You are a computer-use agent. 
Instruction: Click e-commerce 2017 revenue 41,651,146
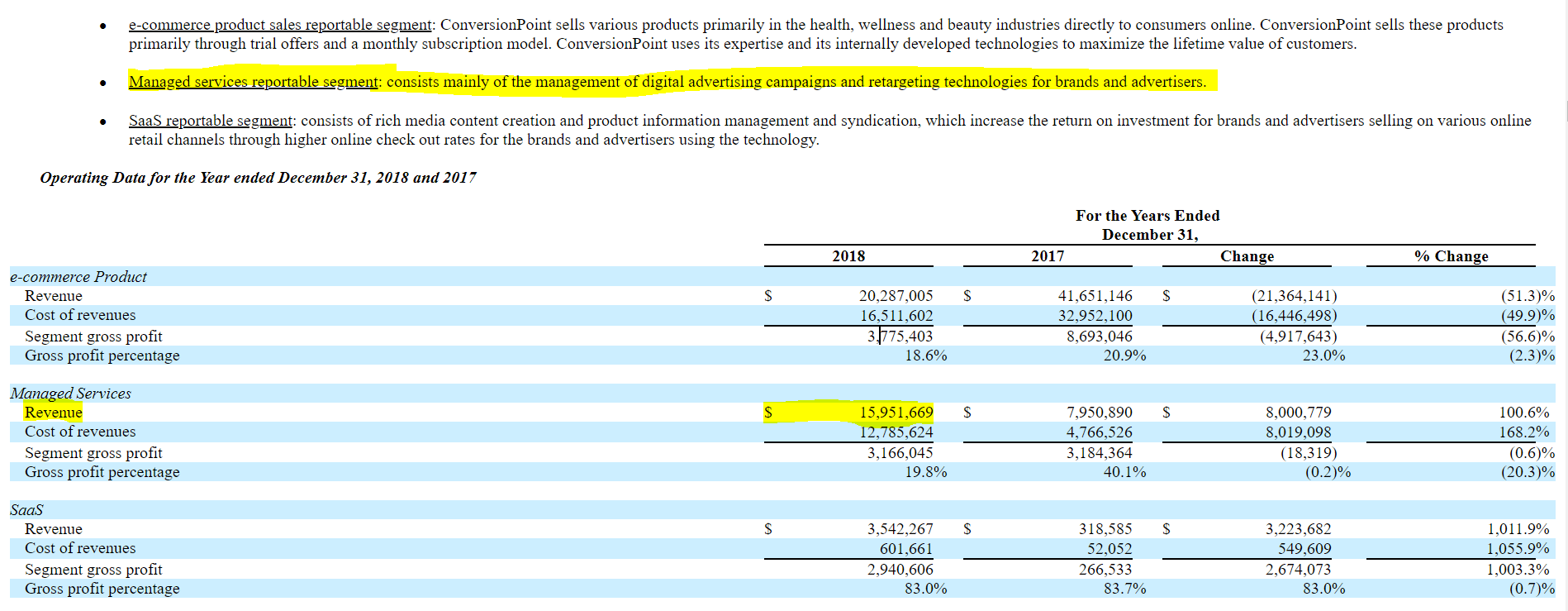(1095, 296)
